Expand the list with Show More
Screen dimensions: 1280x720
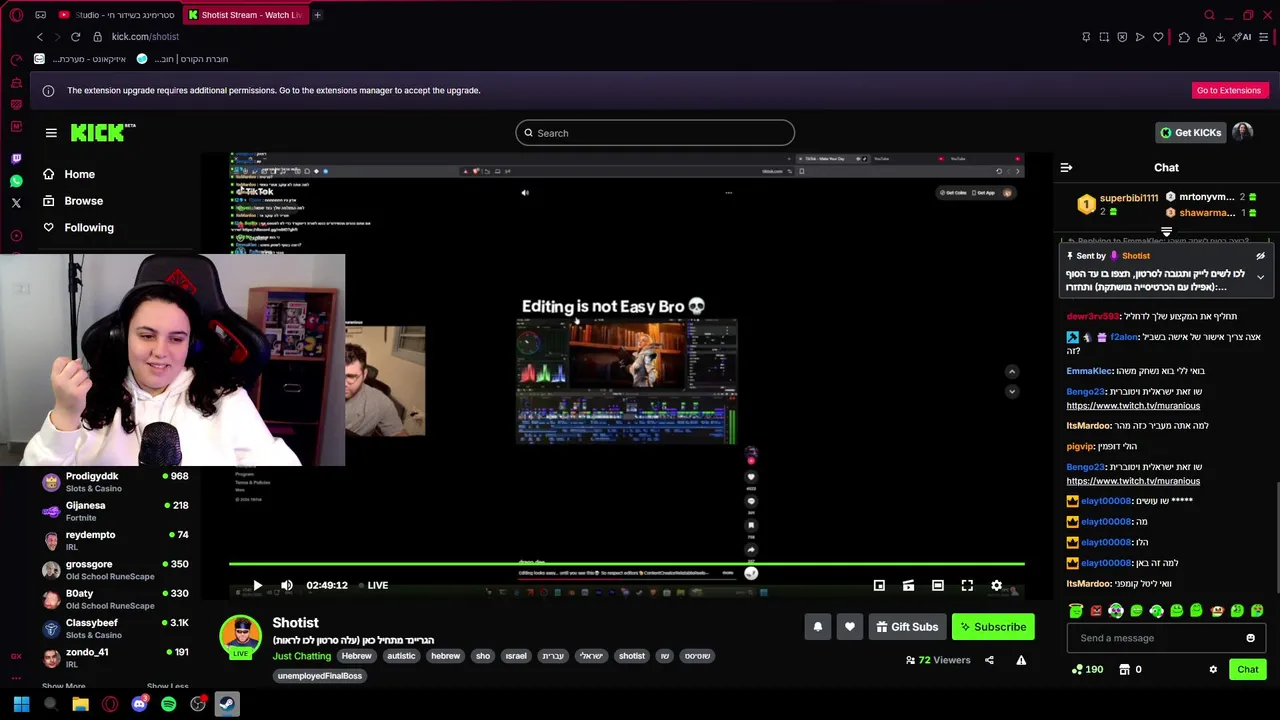63,686
